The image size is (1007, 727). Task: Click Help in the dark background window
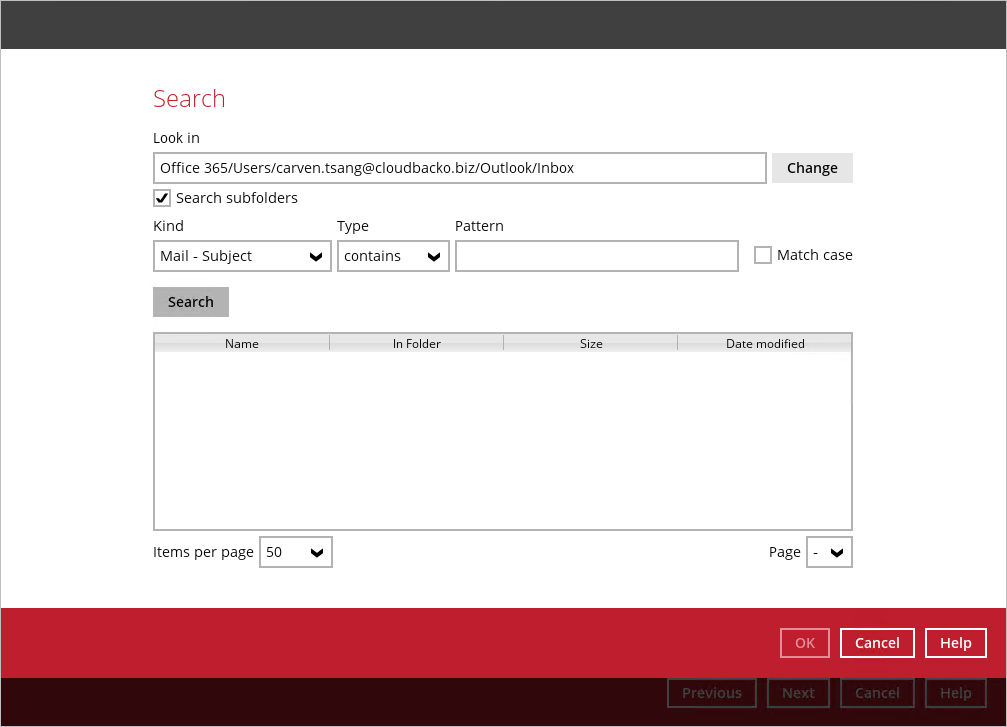click(x=956, y=693)
